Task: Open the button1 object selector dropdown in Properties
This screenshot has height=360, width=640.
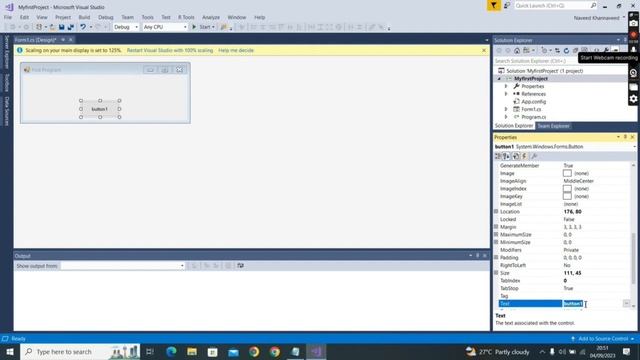Action: [x=634, y=147]
